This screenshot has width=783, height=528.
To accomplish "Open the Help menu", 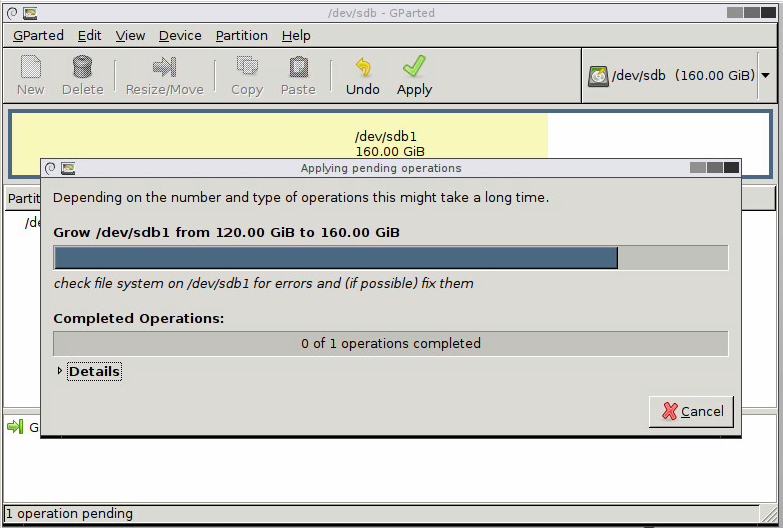I will [x=296, y=35].
